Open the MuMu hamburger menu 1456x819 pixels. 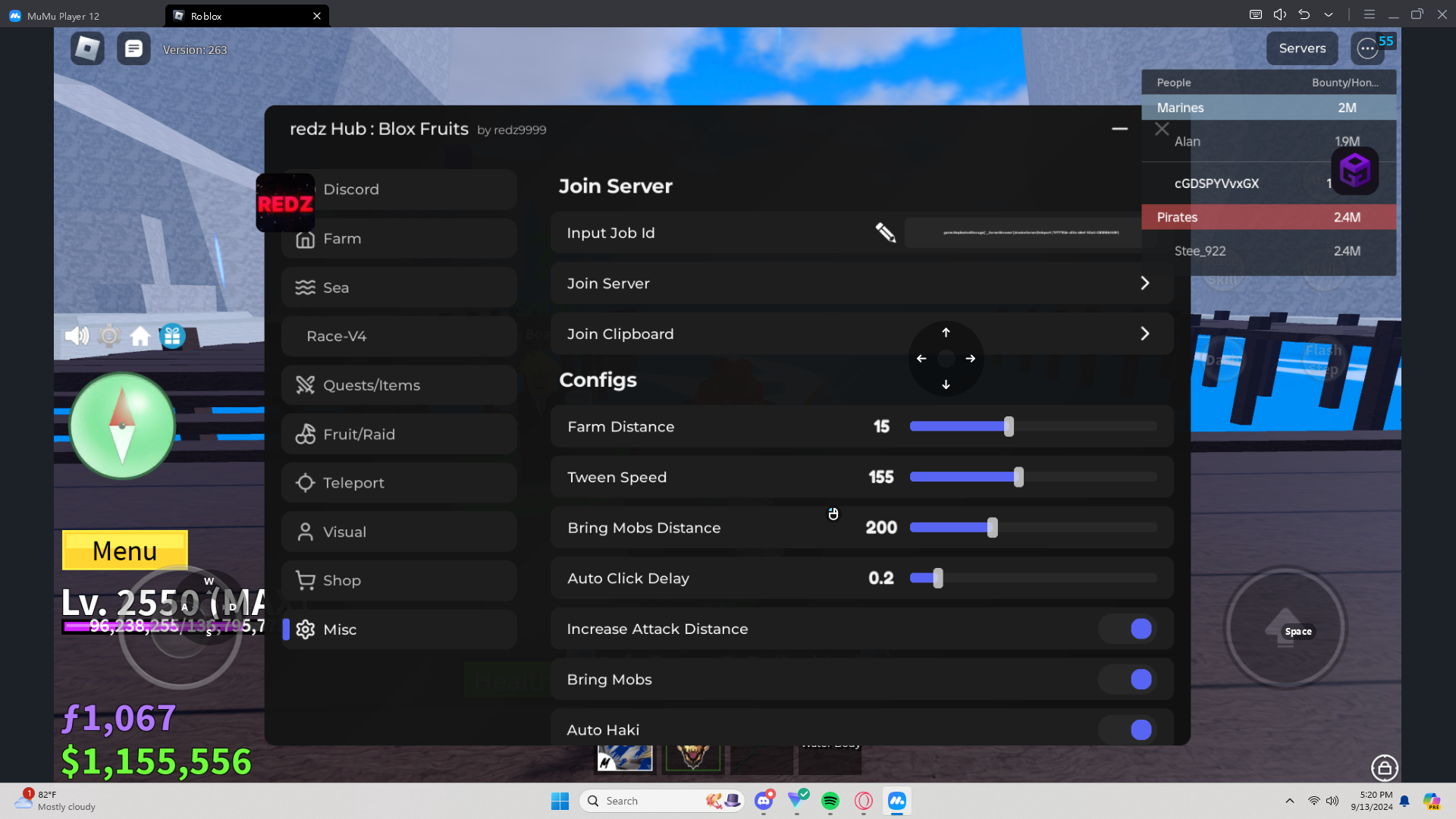coord(1370,14)
